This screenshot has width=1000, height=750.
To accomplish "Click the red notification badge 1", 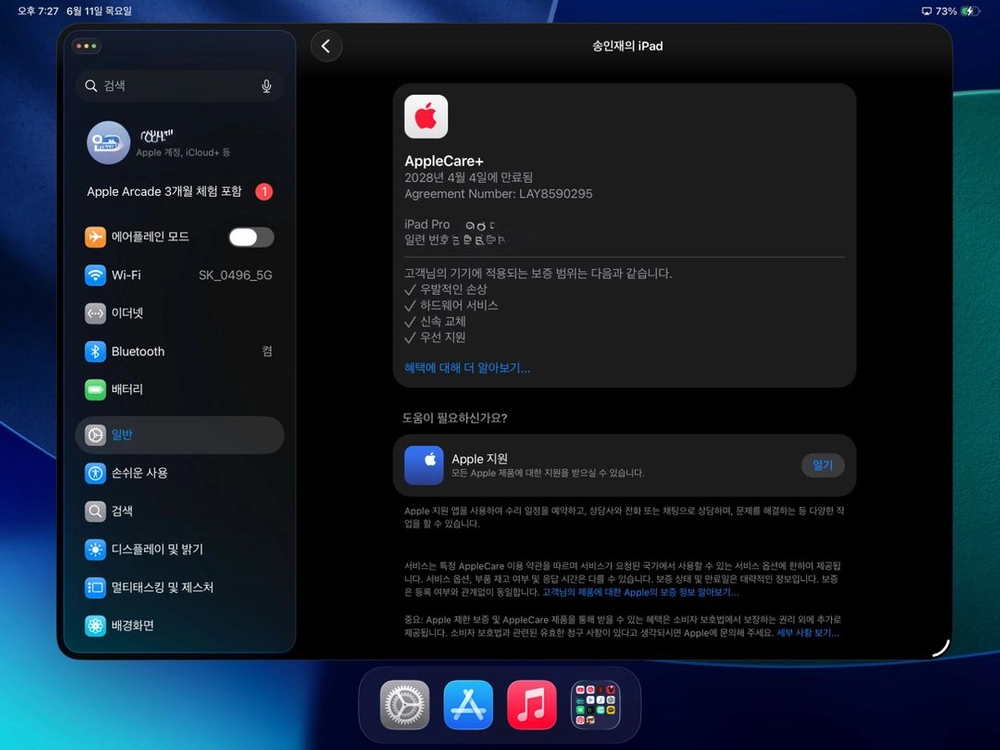I will coord(264,191).
